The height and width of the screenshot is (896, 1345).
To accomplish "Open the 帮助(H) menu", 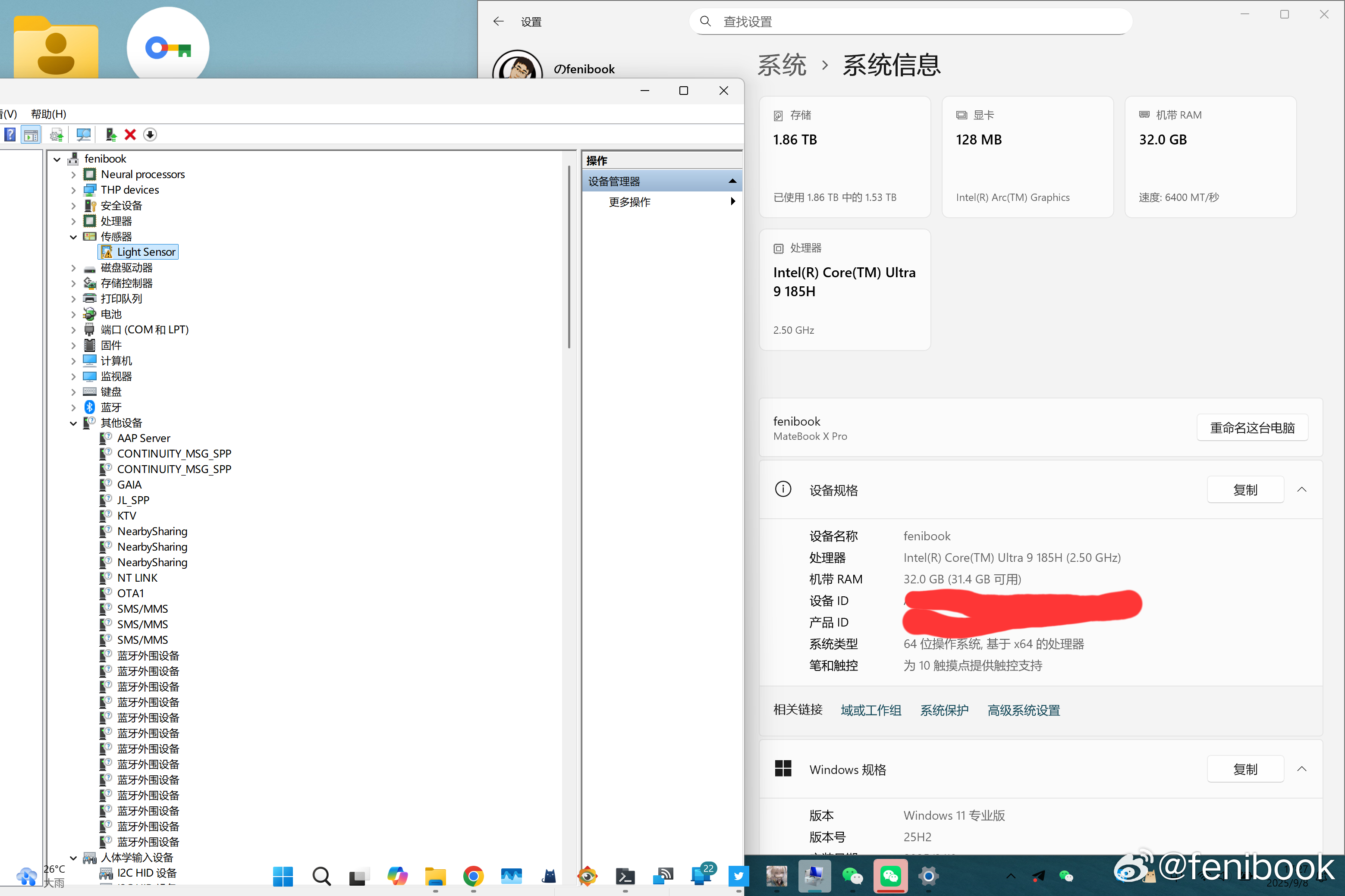I will point(49,114).
